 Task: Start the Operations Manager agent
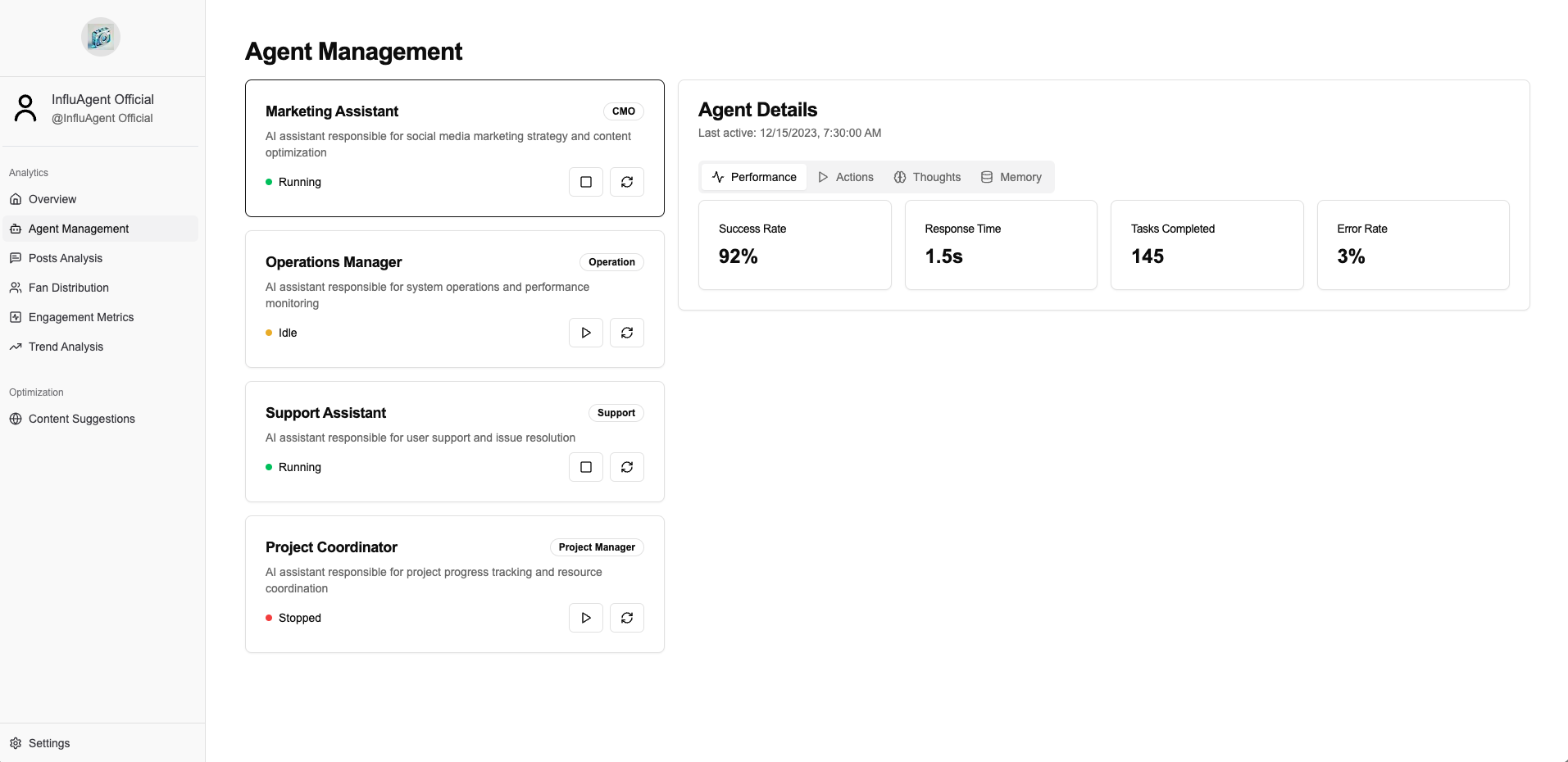[585, 333]
